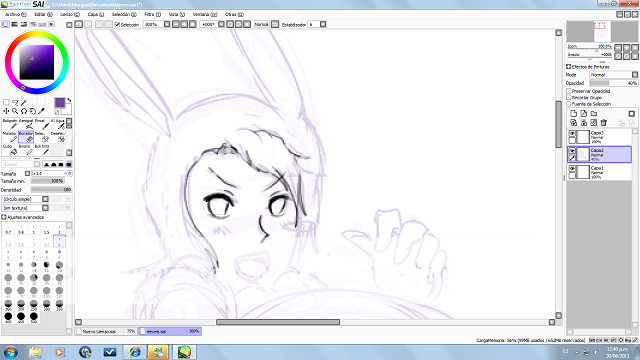Open the Archivo menu
The height and width of the screenshot is (360, 640).
tap(16, 14)
